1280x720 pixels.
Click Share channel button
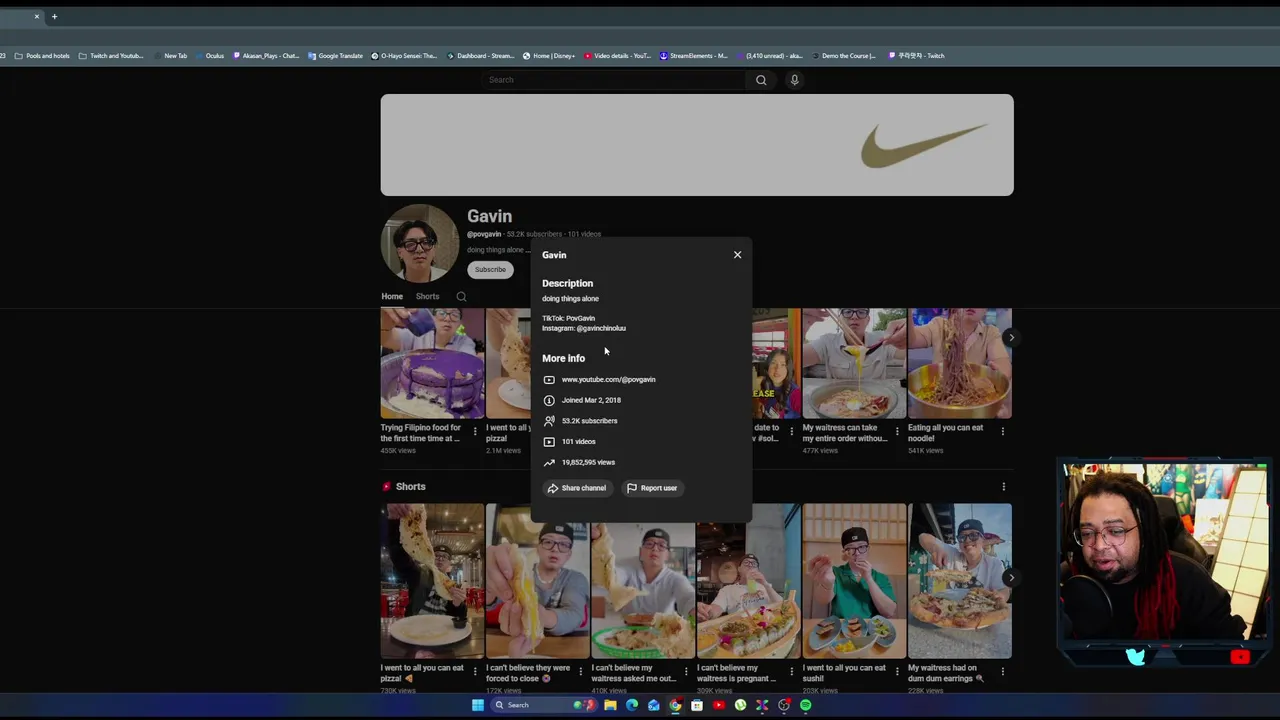(577, 488)
